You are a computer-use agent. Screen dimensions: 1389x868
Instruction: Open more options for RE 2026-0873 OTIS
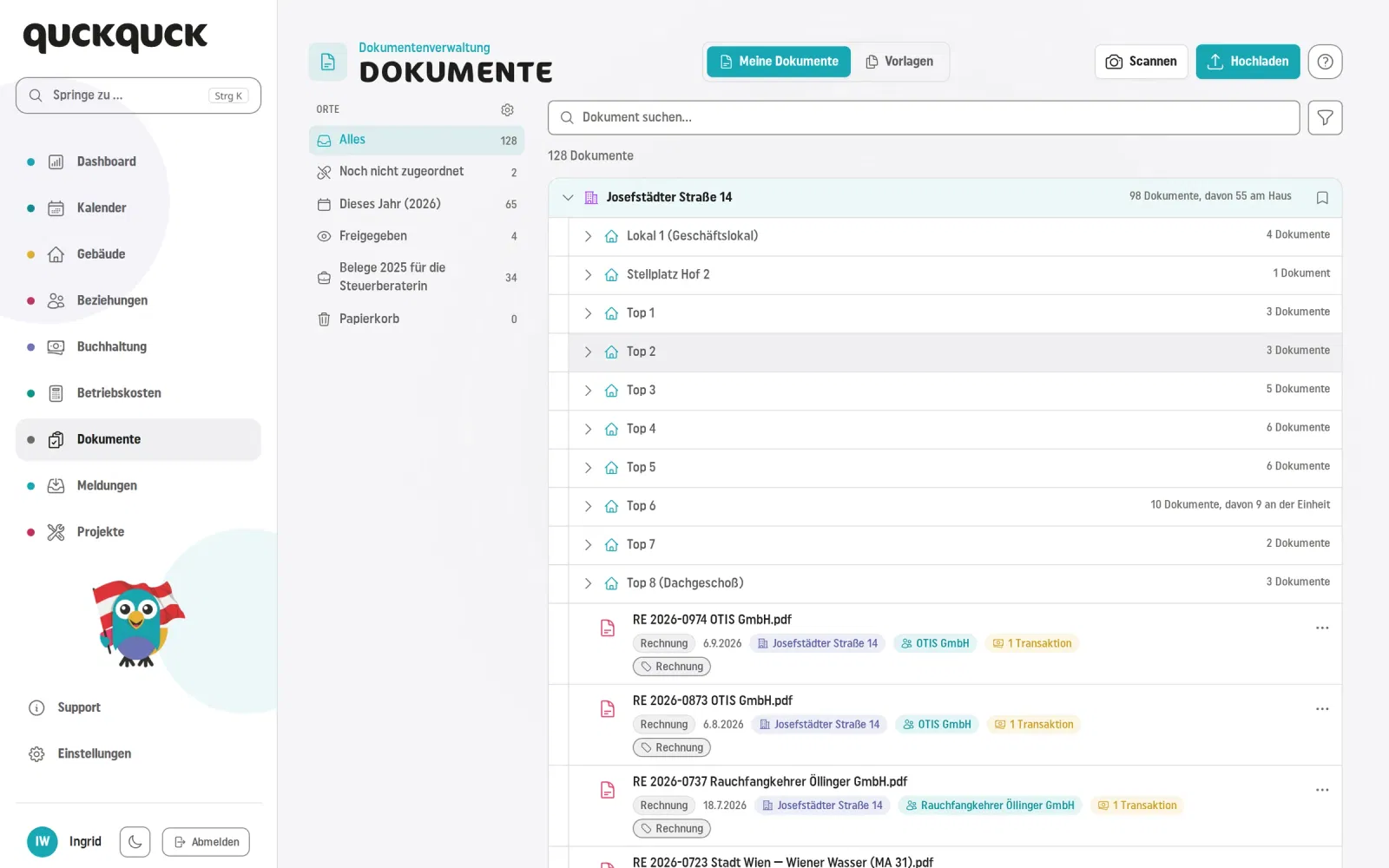tap(1322, 708)
